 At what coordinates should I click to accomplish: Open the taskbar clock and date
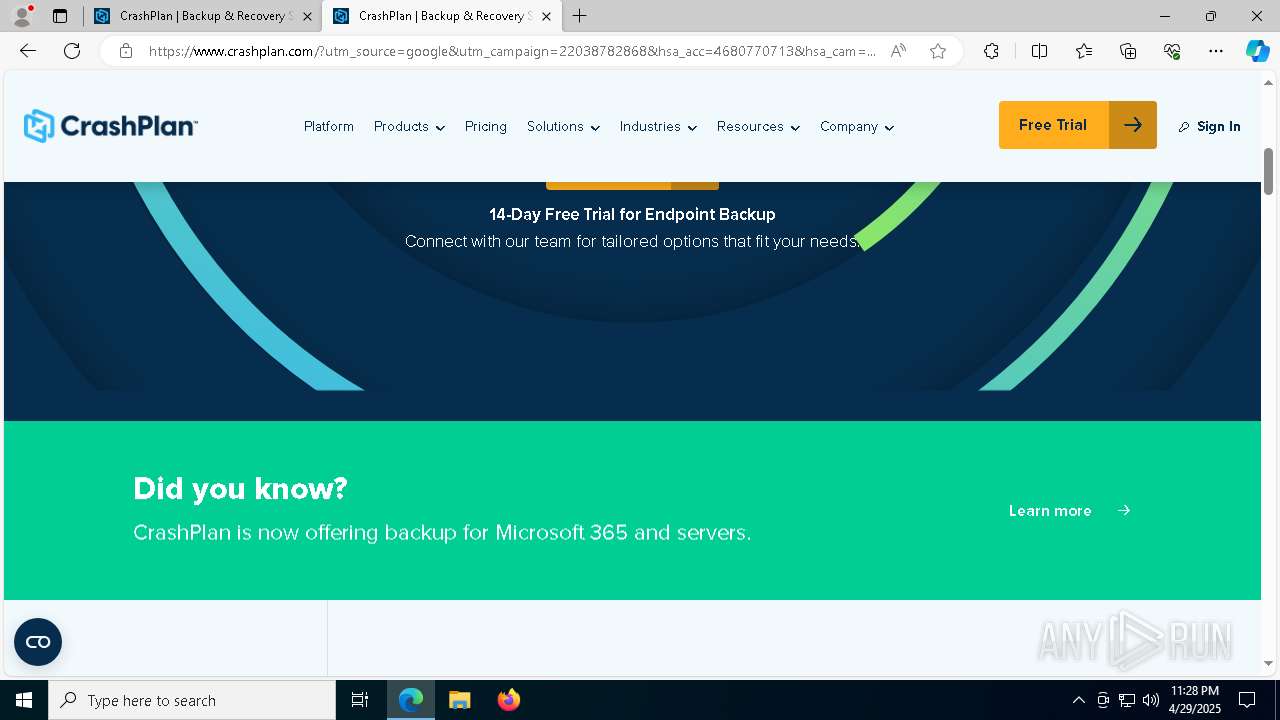1195,700
